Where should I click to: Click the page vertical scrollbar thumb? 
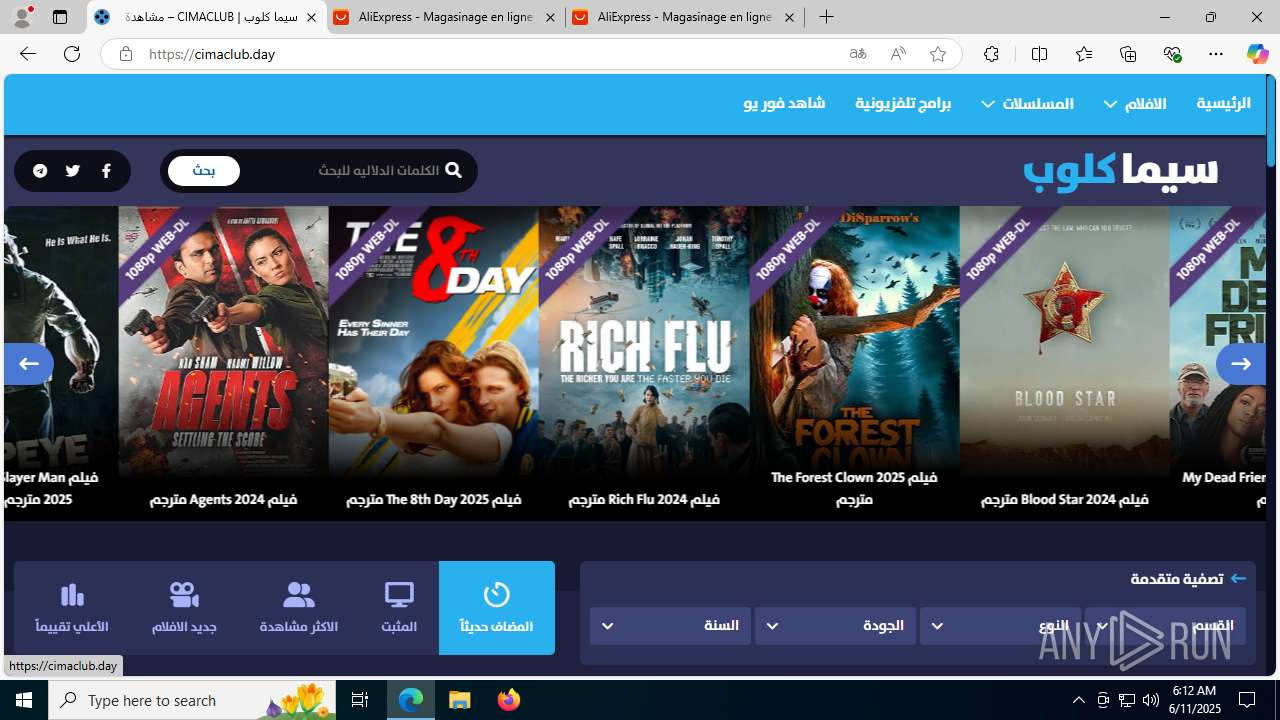1272,121
